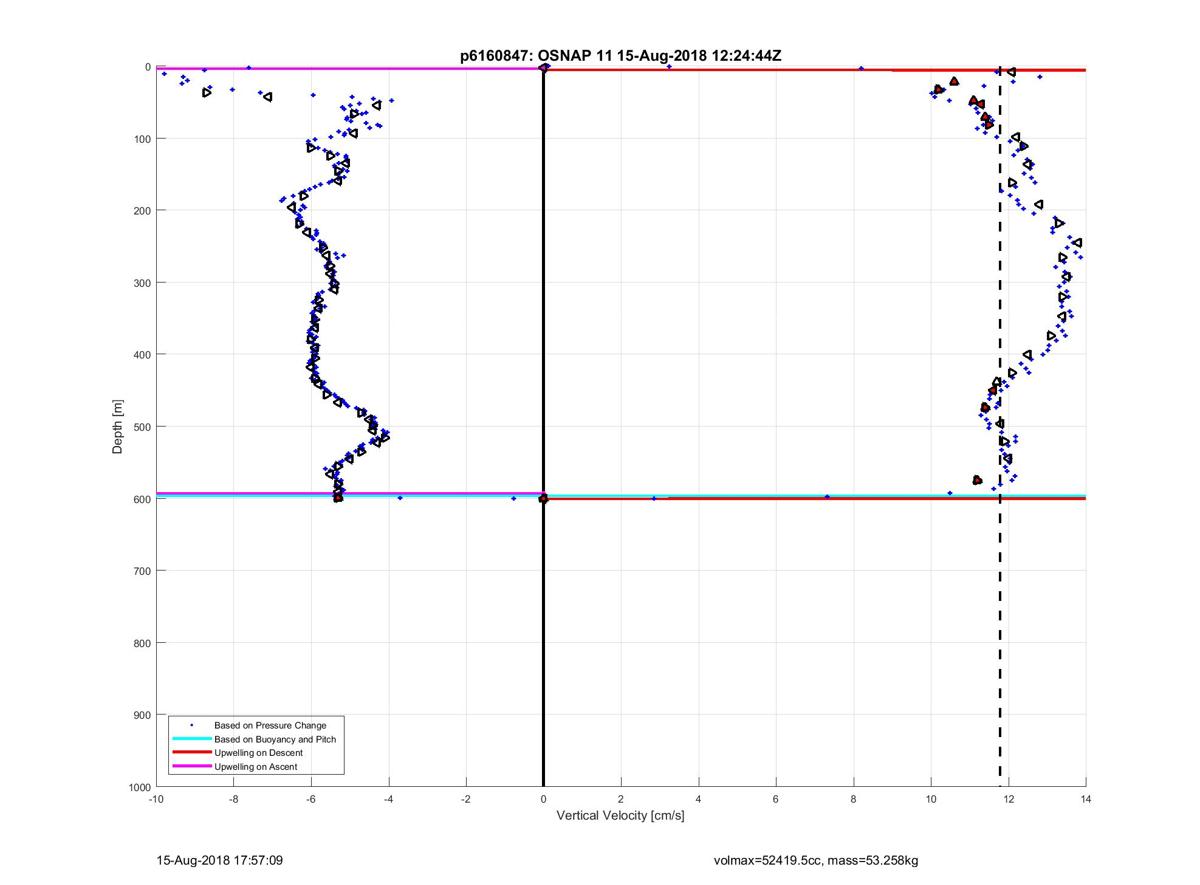Click the depth tick label '700'
Image resolution: width=1200 pixels, height=885 pixels.
(x=142, y=571)
